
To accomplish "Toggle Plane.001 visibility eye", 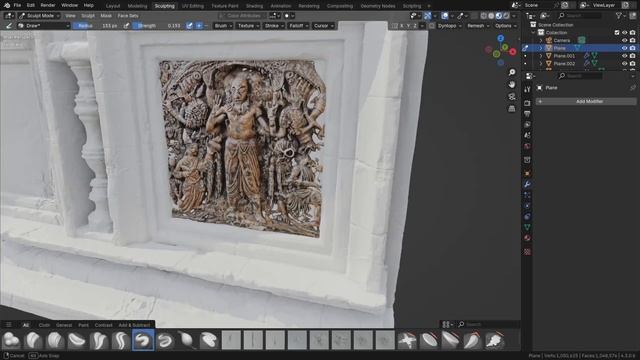I will pyautogui.click(x=624, y=56).
